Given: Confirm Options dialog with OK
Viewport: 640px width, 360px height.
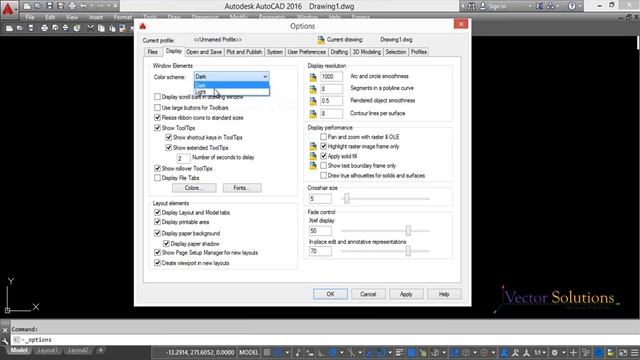Looking at the screenshot, I should coord(330,294).
